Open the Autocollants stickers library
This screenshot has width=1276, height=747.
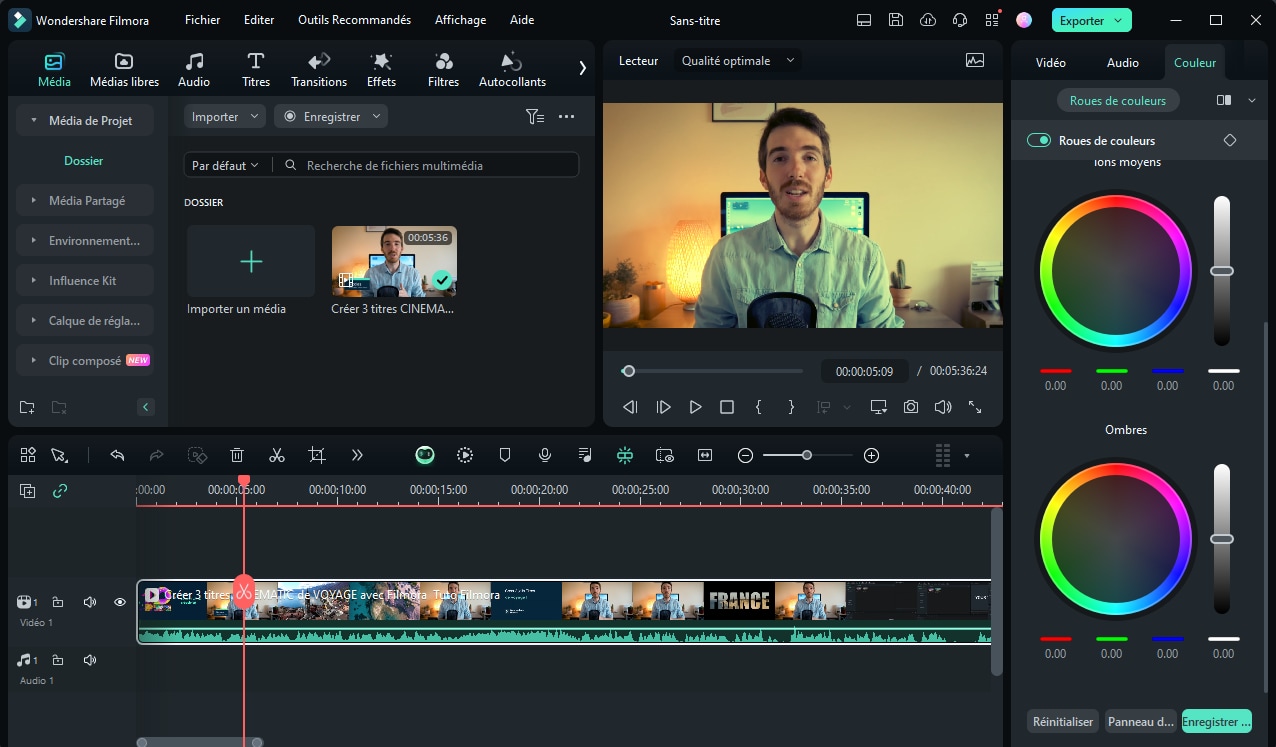click(x=512, y=70)
